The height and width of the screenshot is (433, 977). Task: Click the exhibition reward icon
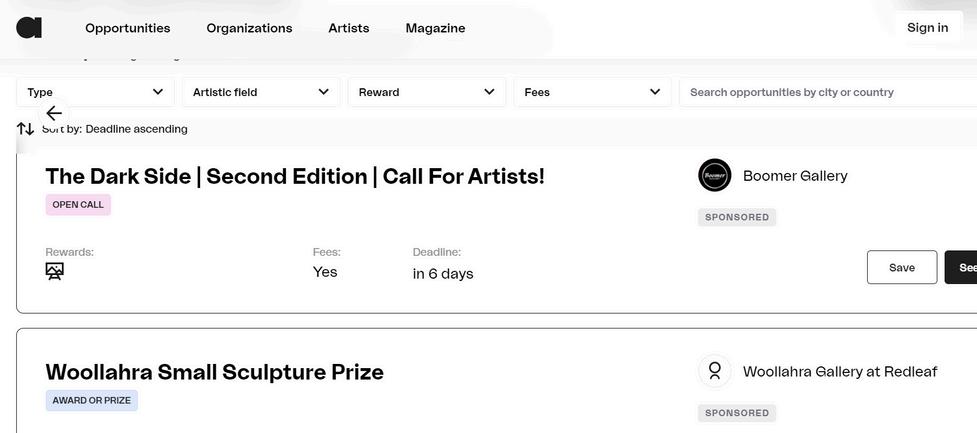(x=55, y=272)
